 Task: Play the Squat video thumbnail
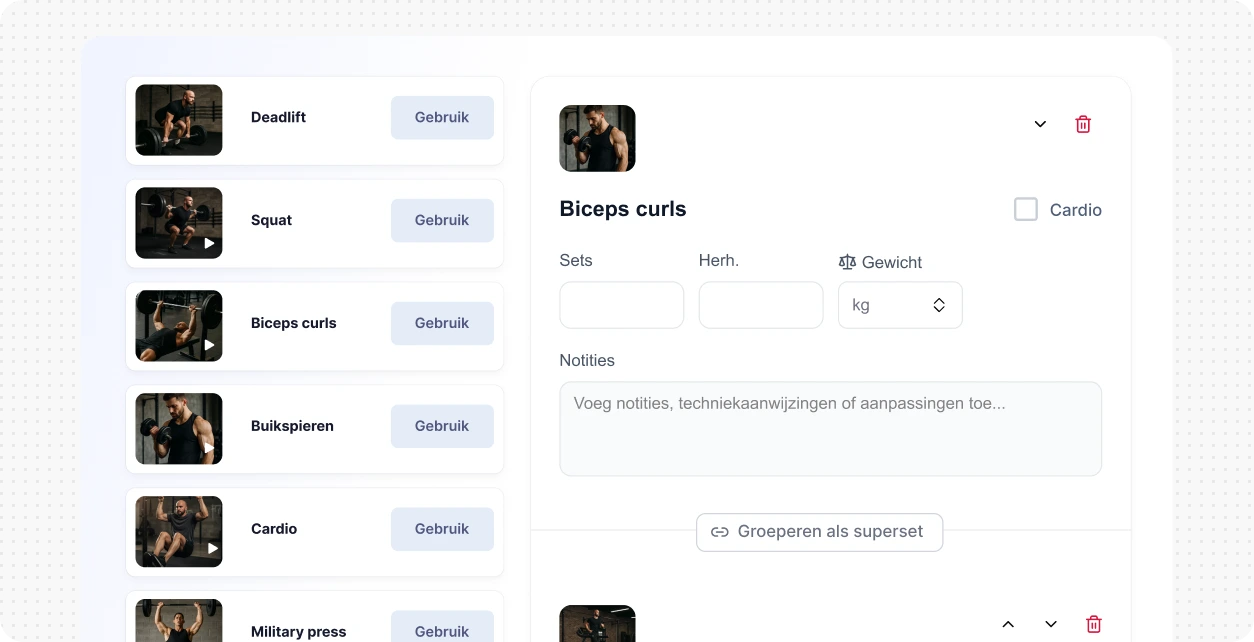179,222
